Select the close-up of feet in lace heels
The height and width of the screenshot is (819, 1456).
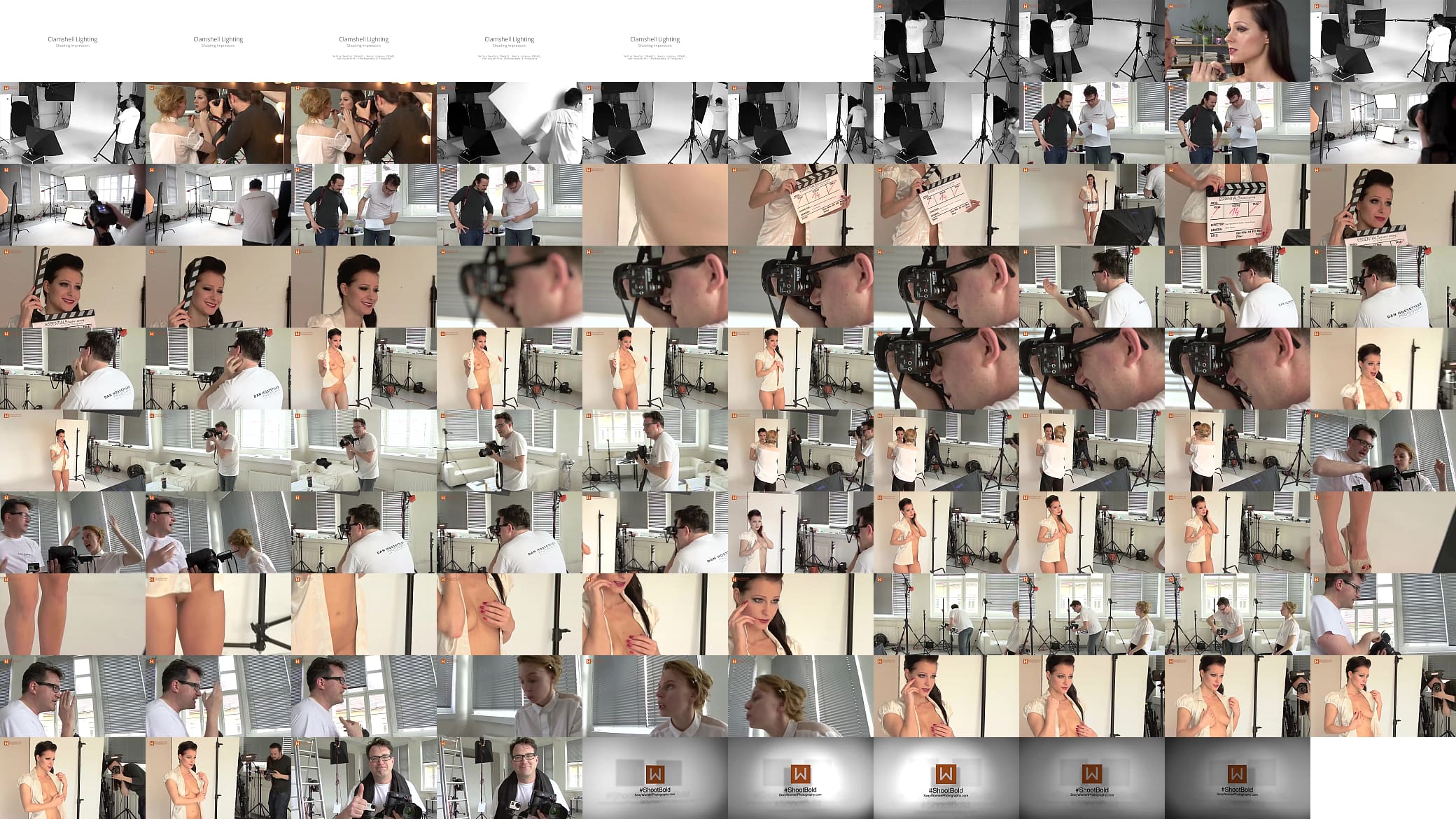pyautogui.click(x=1383, y=532)
